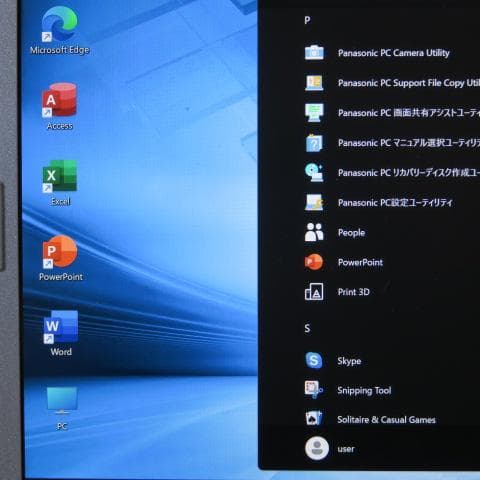
Task: Select the Solitaire & Casual Games text
Action: (386, 419)
